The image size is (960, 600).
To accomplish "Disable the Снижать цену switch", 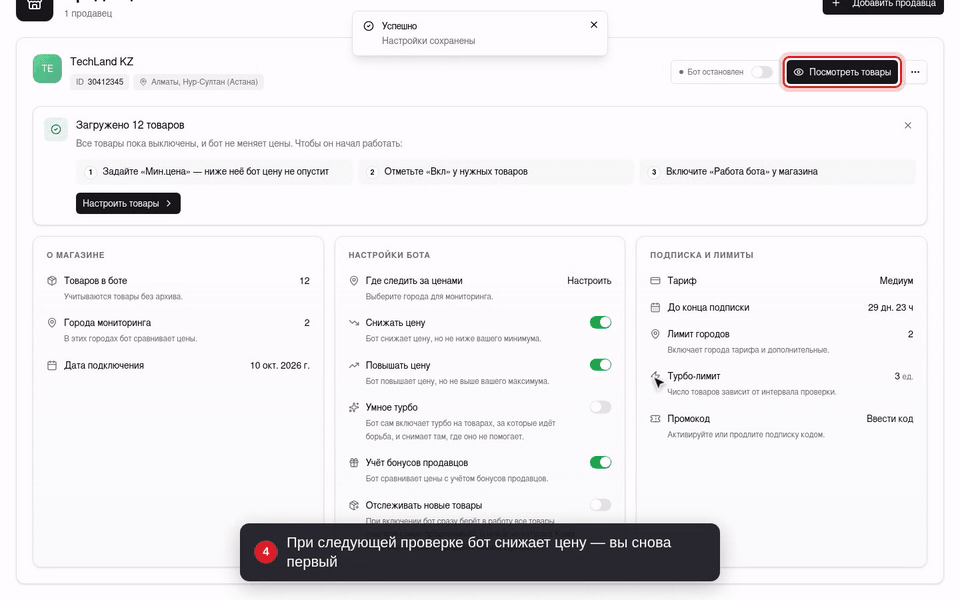I will (x=601, y=323).
